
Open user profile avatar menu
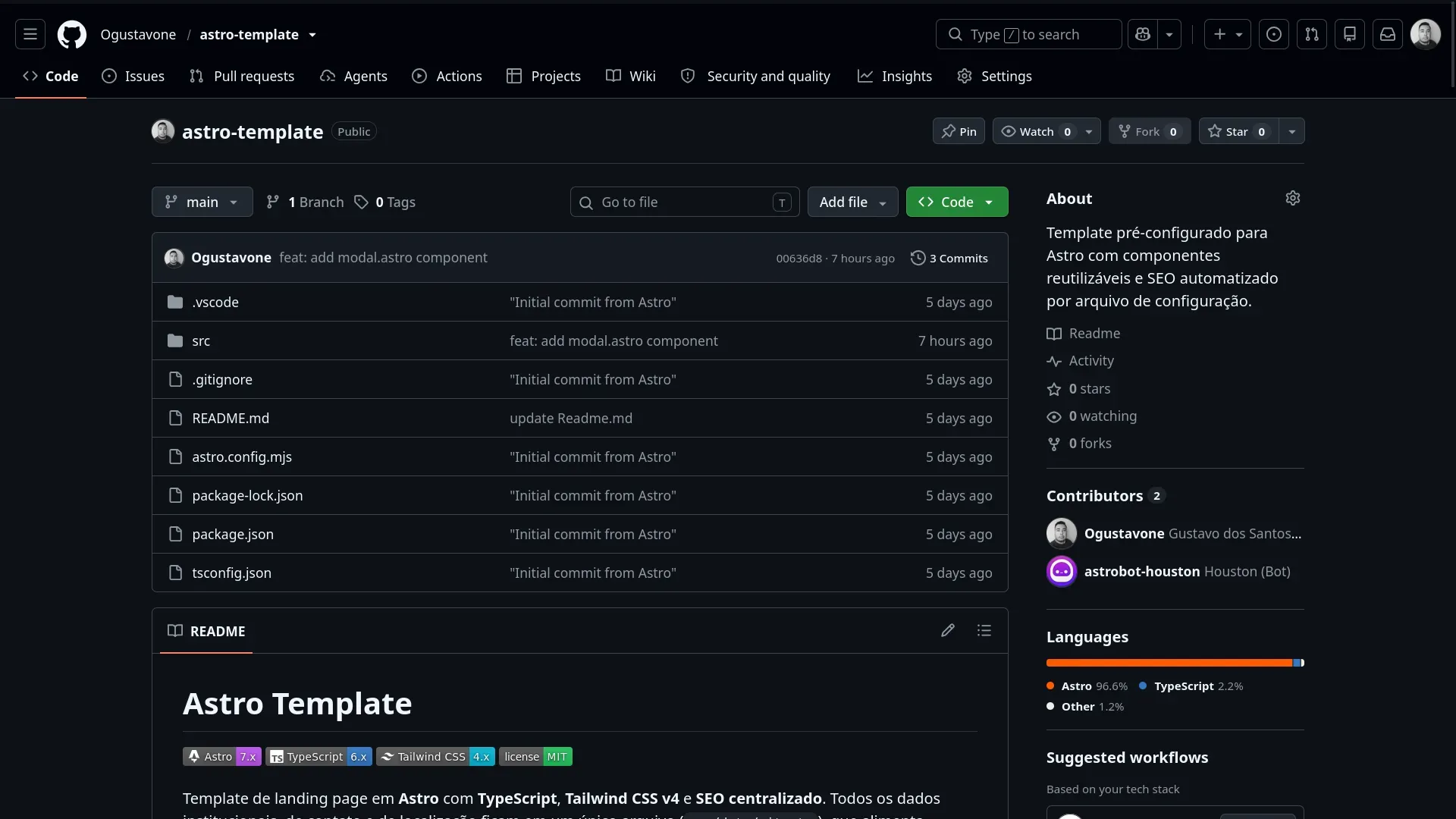coord(1426,34)
